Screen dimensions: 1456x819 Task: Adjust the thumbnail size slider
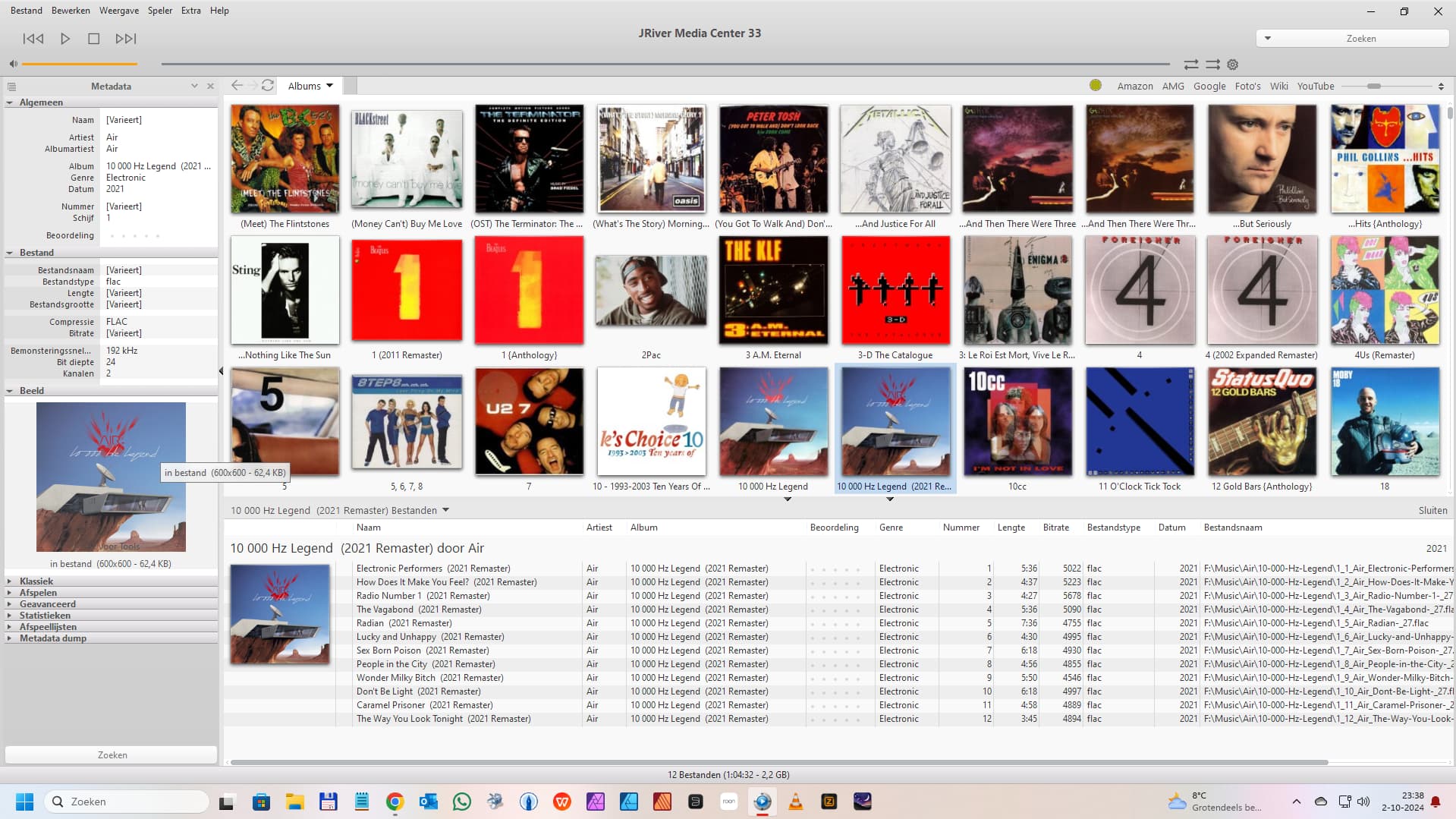pos(1374,86)
